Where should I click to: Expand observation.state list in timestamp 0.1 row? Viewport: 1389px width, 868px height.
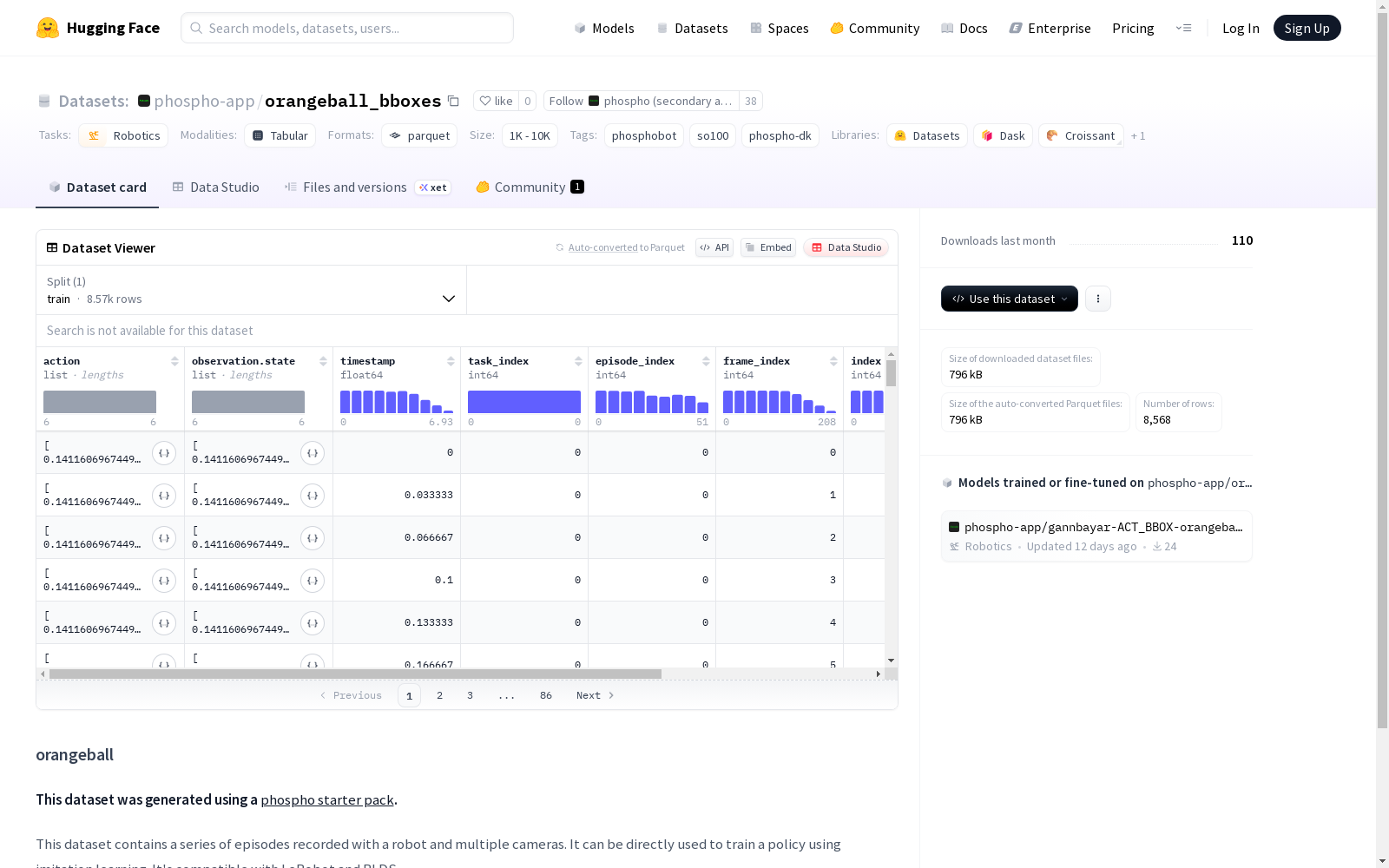(x=313, y=581)
